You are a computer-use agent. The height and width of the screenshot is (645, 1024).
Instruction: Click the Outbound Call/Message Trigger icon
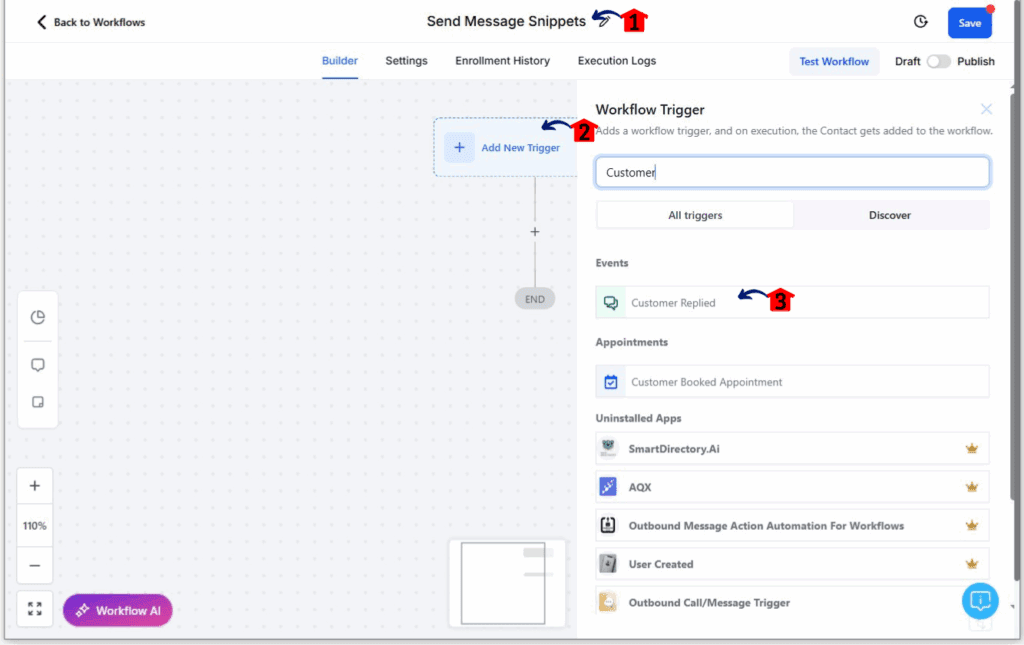608,602
